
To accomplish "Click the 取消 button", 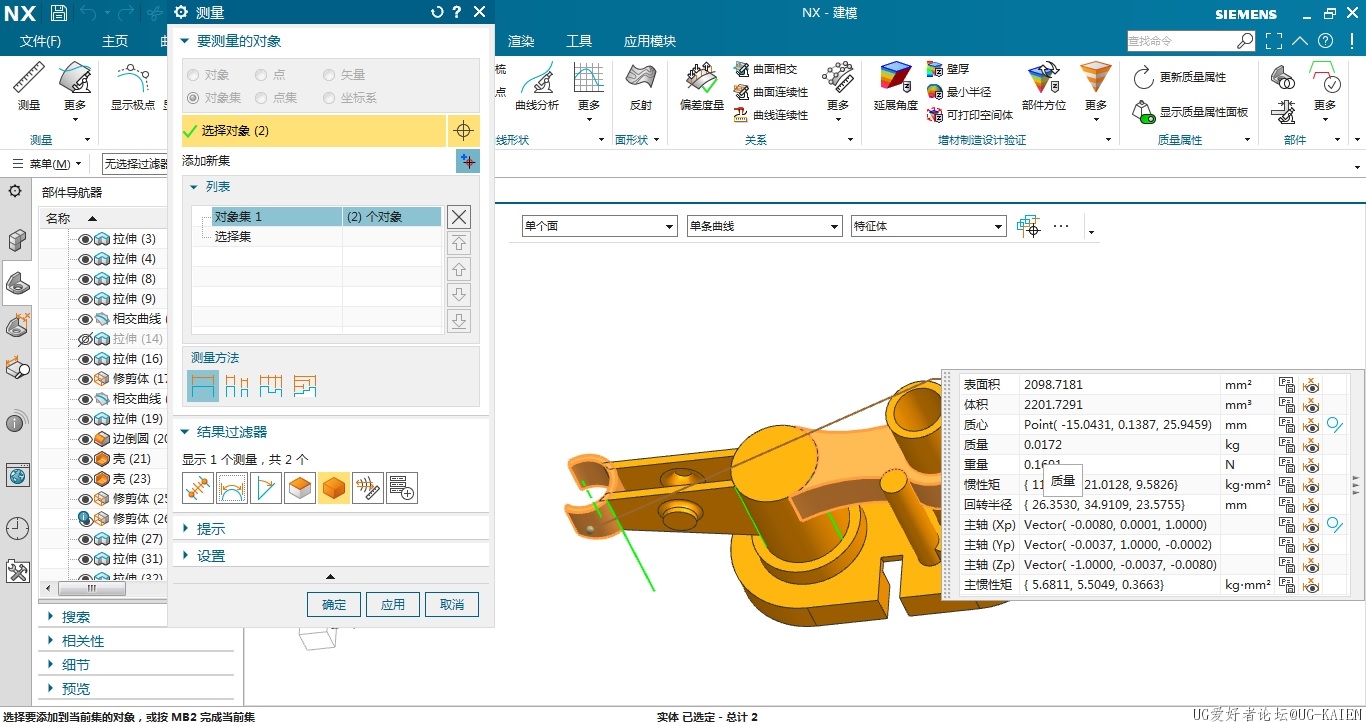I will [452, 604].
